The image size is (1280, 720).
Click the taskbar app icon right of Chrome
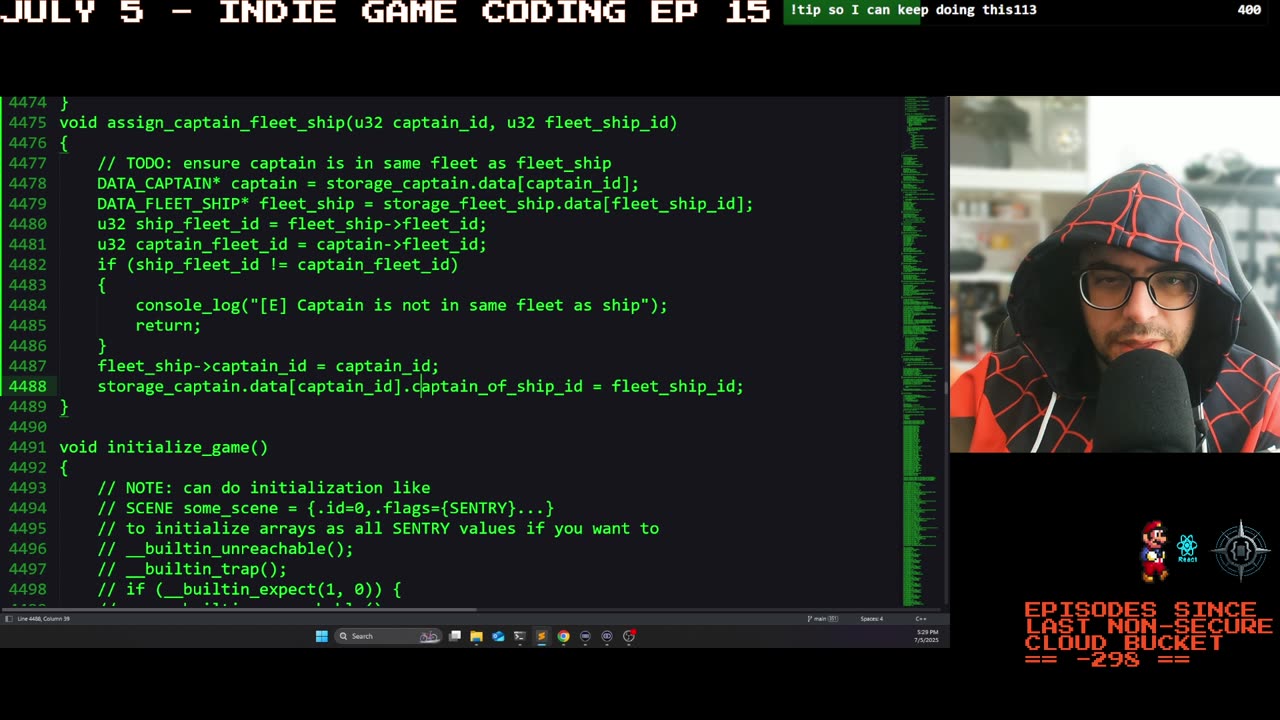point(585,636)
